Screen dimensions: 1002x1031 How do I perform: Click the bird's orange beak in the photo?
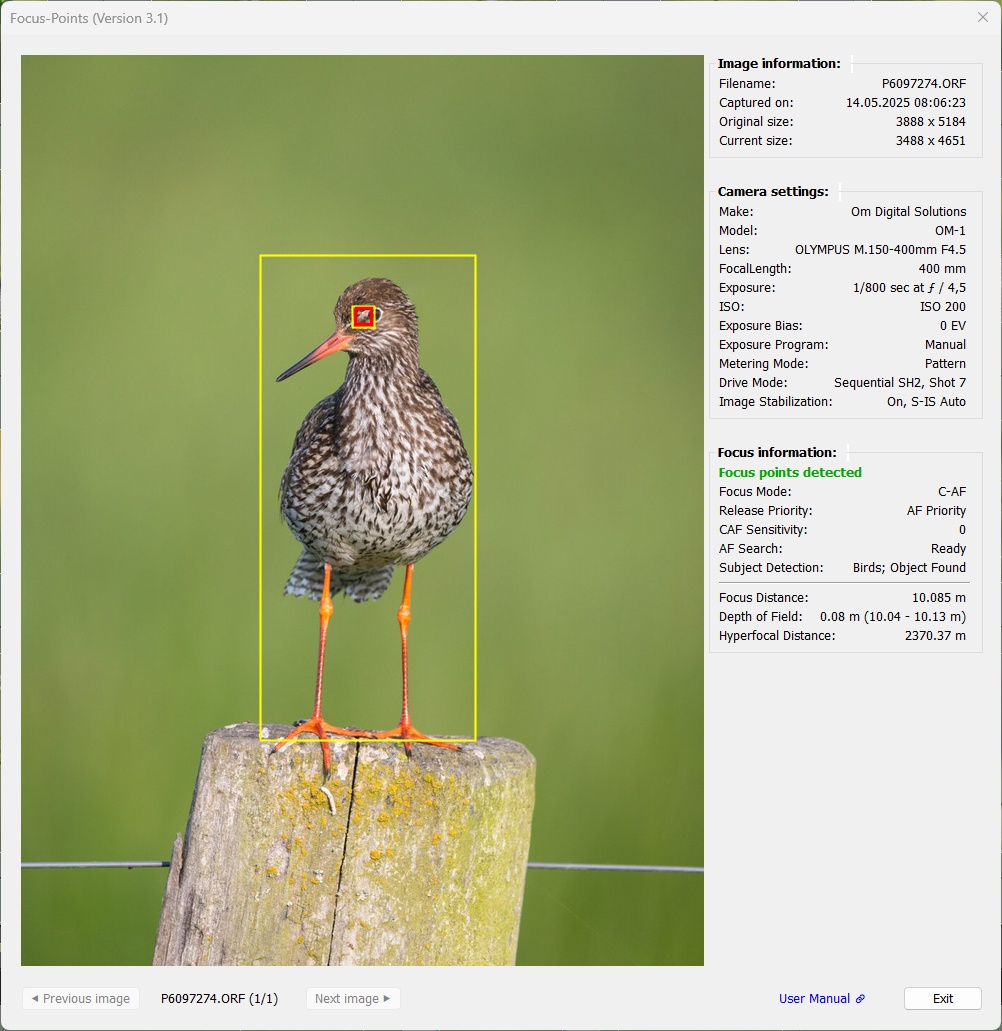(x=315, y=355)
